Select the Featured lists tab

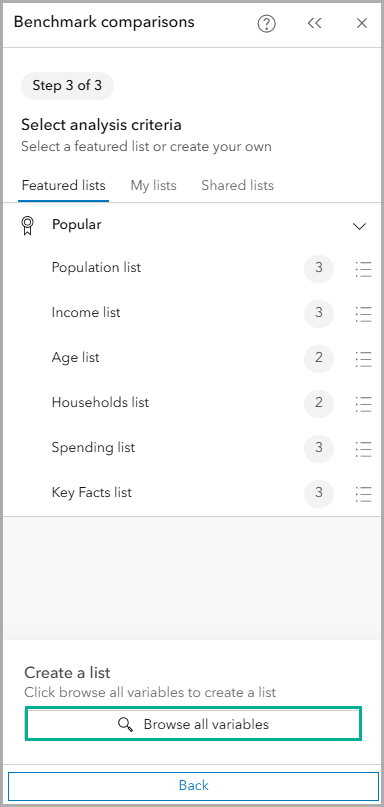[x=63, y=185]
